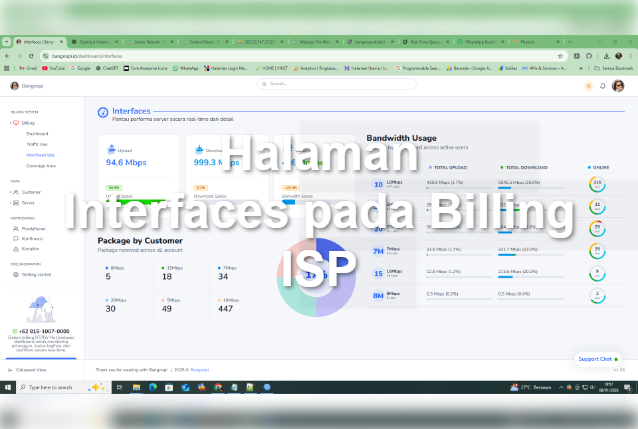Click the Windows Start button
Image resolution: width=638 pixels, height=429 pixels.
pyautogui.click(x=7, y=386)
